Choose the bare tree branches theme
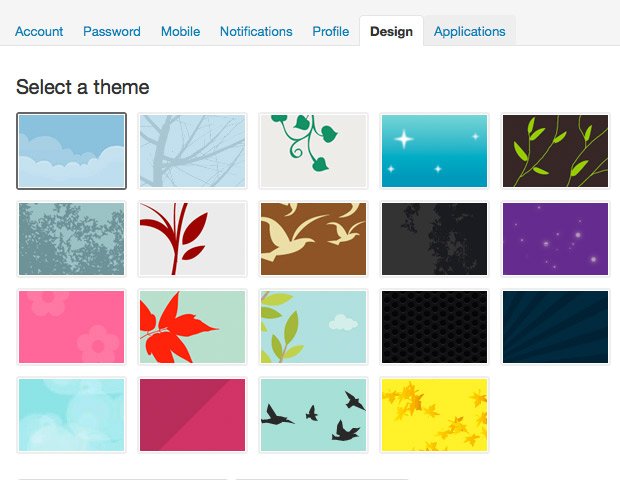 [x=192, y=151]
